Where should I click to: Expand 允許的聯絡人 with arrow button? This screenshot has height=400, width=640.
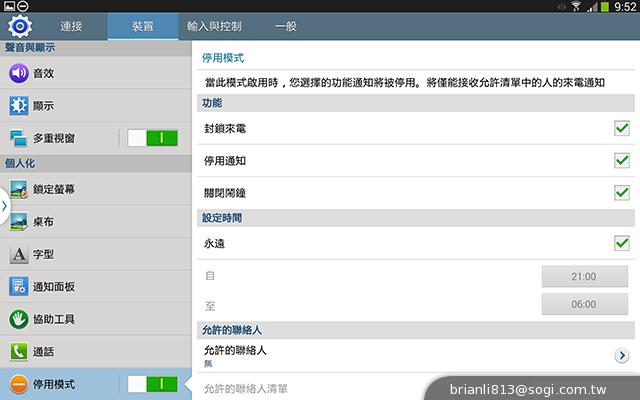tap(621, 355)
